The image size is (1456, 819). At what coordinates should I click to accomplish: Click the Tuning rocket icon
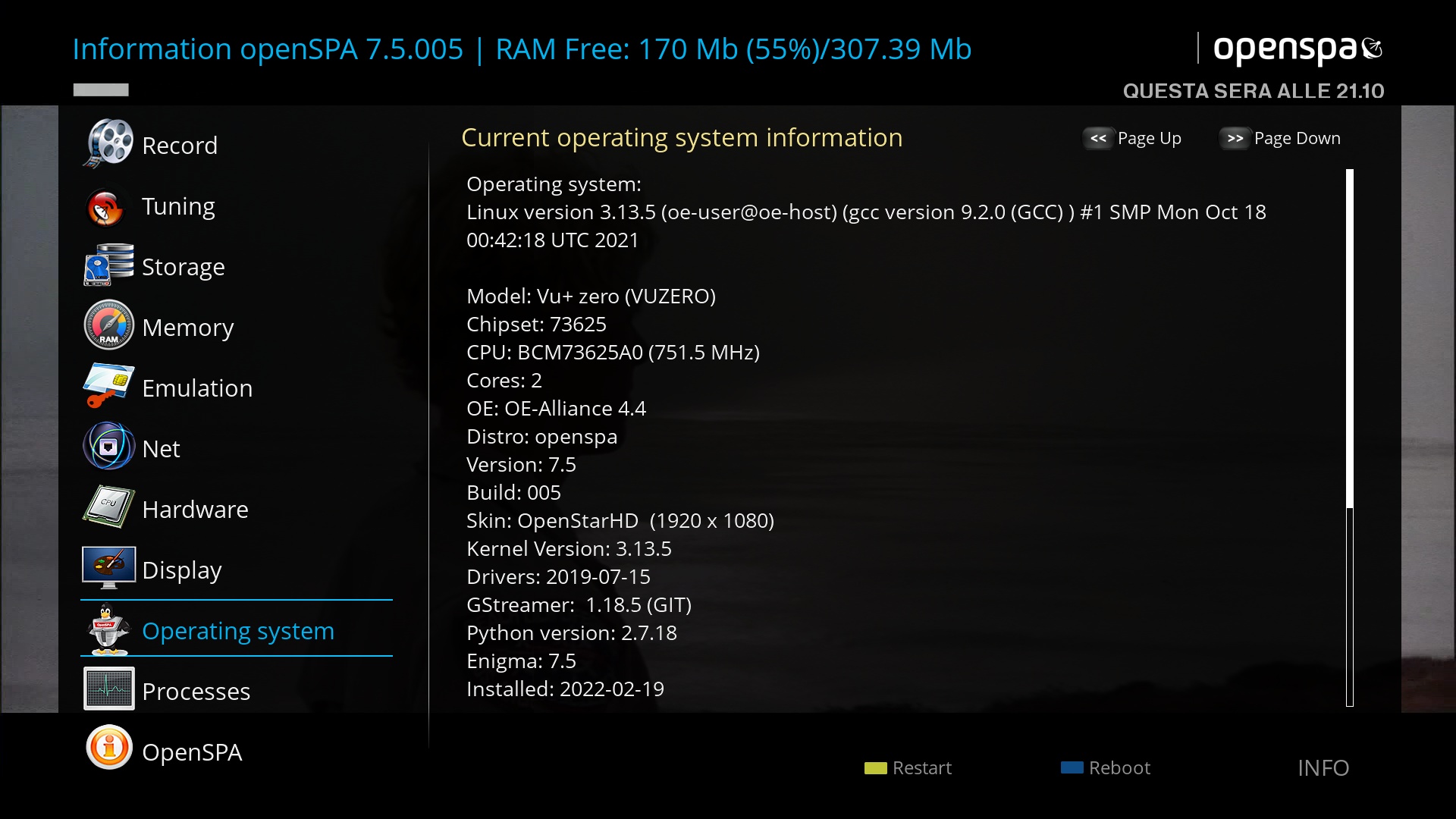(x=105, y=207)
